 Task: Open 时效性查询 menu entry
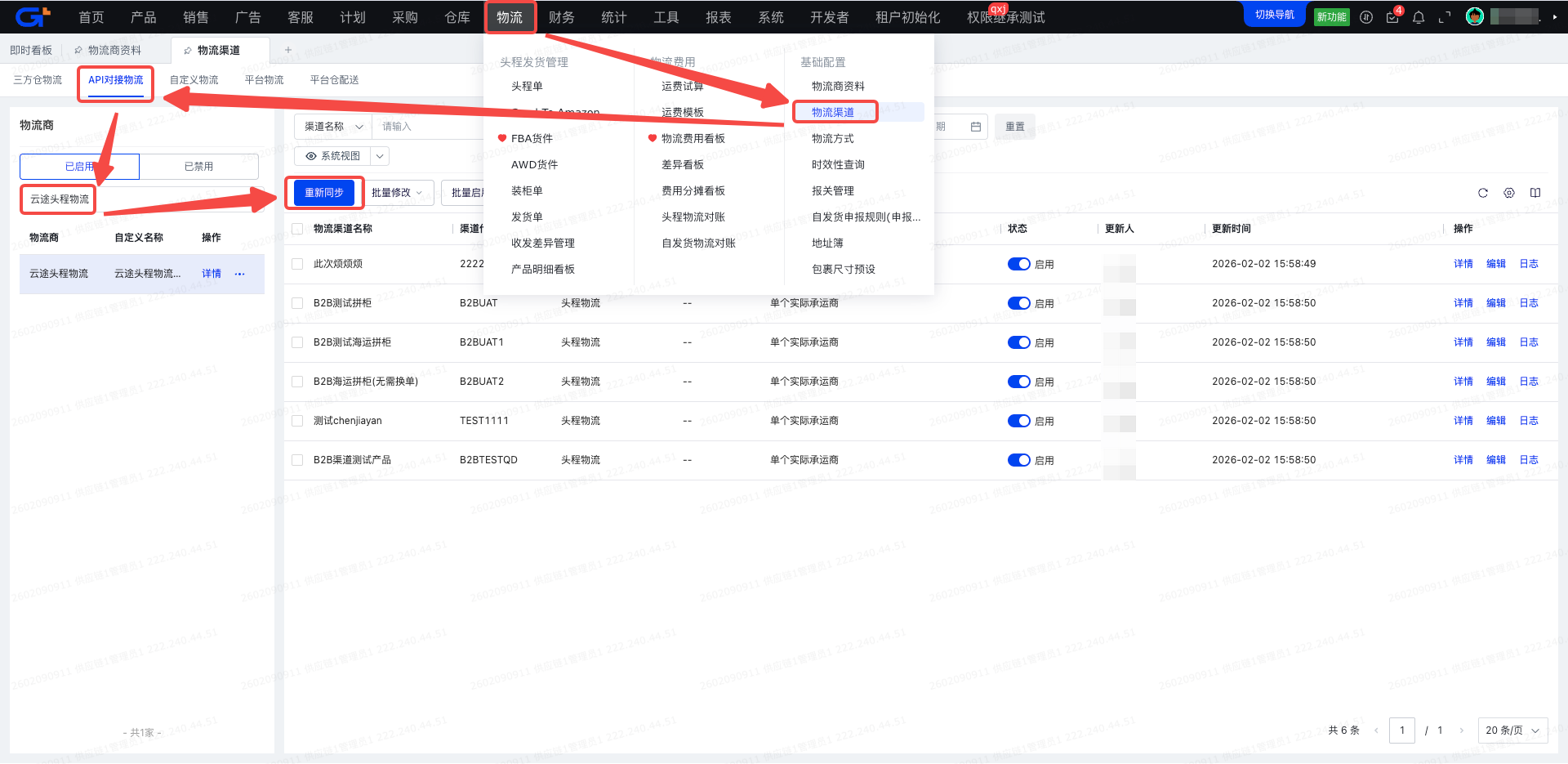click(x=838, y=164)
